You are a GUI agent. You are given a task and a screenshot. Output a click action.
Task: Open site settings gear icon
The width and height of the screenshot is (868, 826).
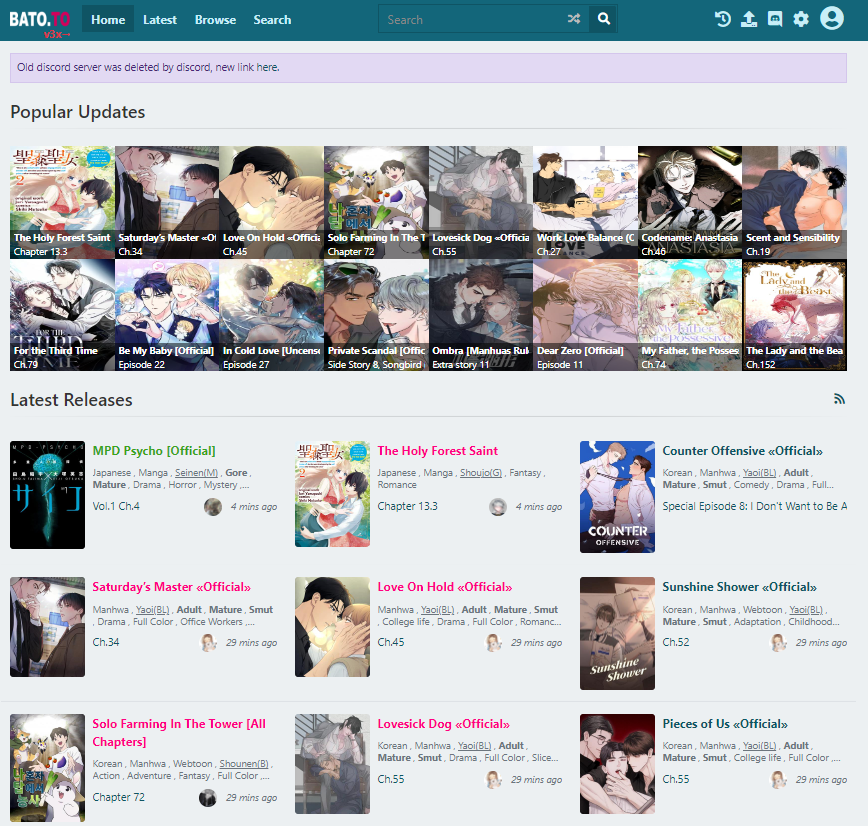(800, 19)
